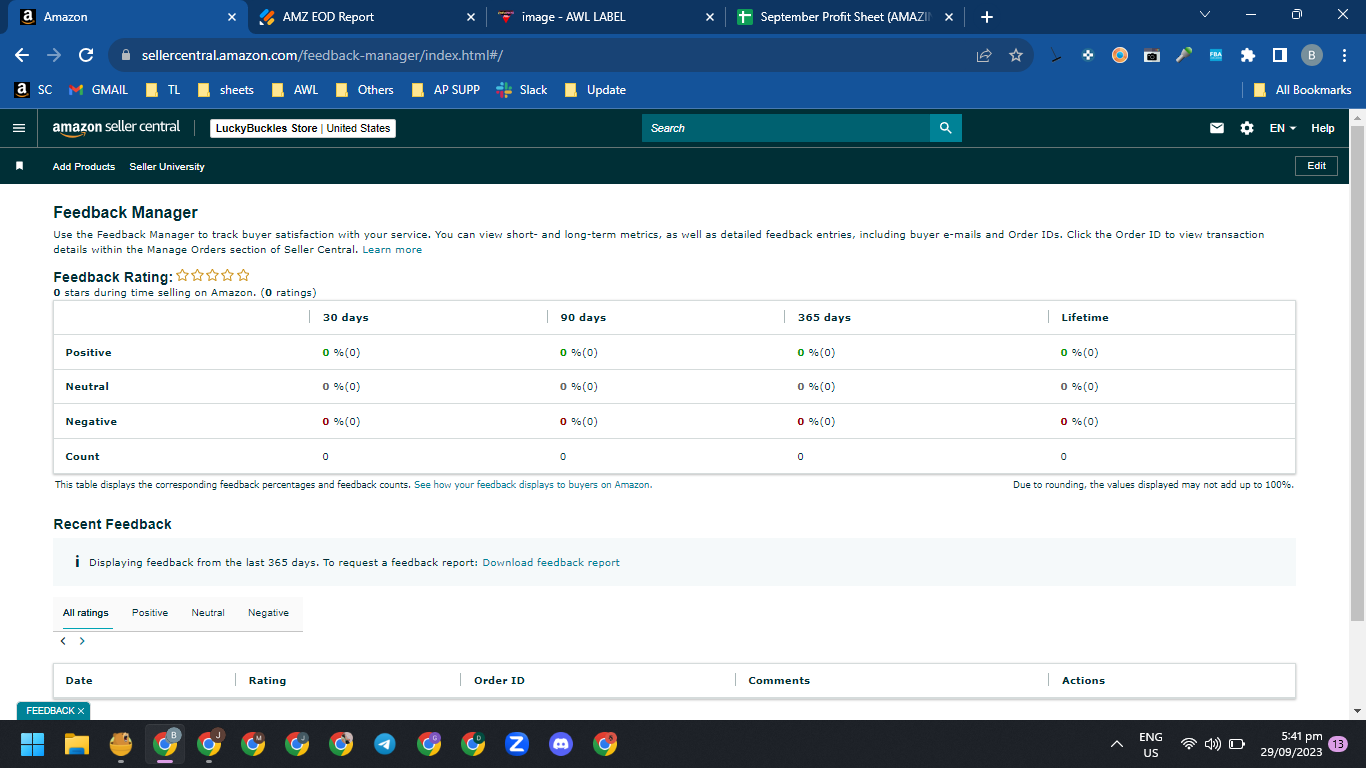The image size is (1366, 768).
Task: Open the Extensions puzzle piece icon
Action: click(1248, 55)
